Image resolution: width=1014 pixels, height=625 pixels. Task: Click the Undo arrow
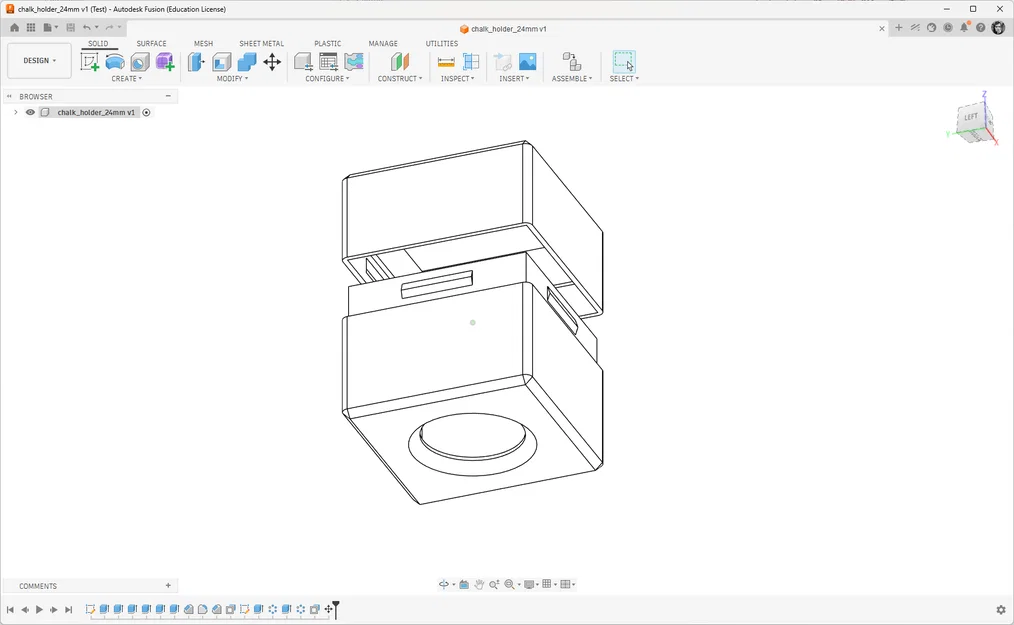click(x=87, y=27)
